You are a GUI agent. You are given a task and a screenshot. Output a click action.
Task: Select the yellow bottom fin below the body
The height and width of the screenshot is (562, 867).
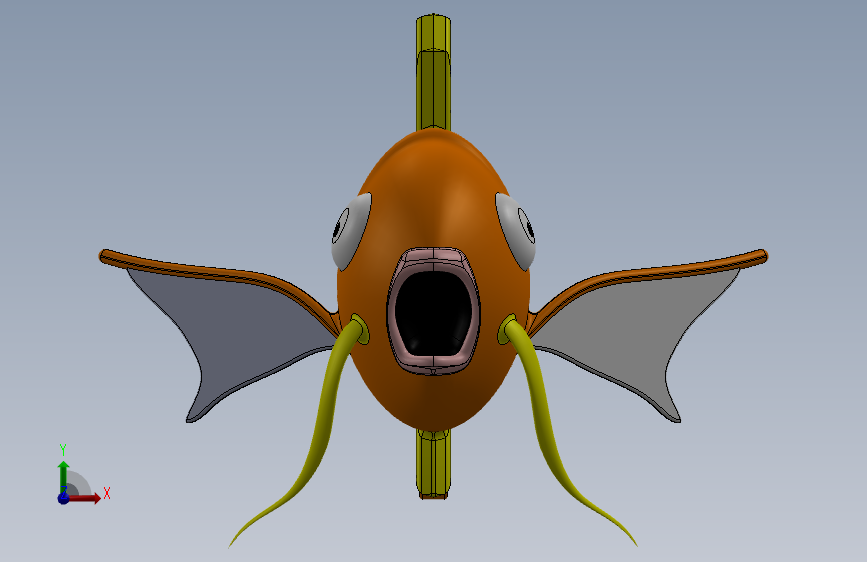coord(434,465)
